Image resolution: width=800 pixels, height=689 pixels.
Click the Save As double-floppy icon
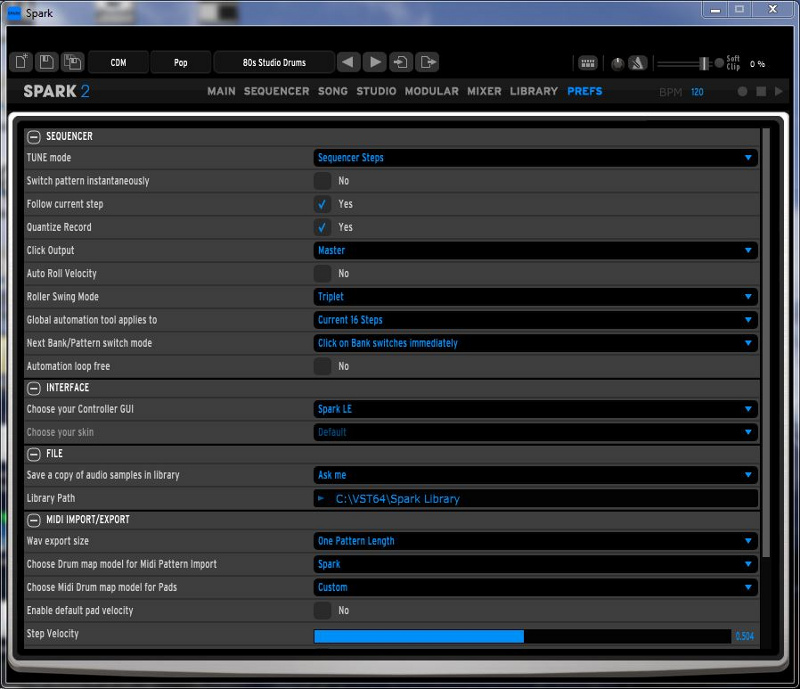72,62
